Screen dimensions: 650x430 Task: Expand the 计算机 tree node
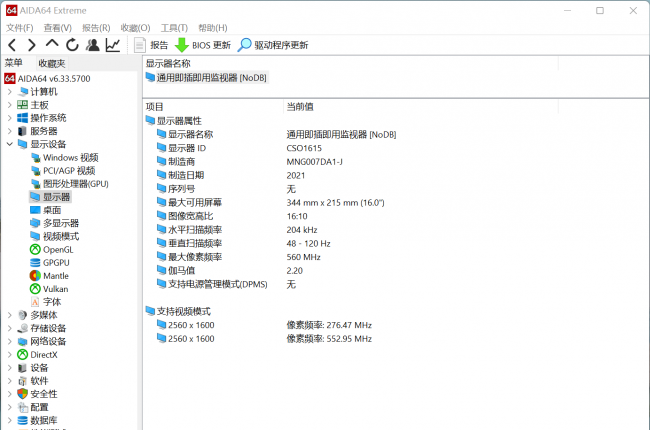point(10,92)
